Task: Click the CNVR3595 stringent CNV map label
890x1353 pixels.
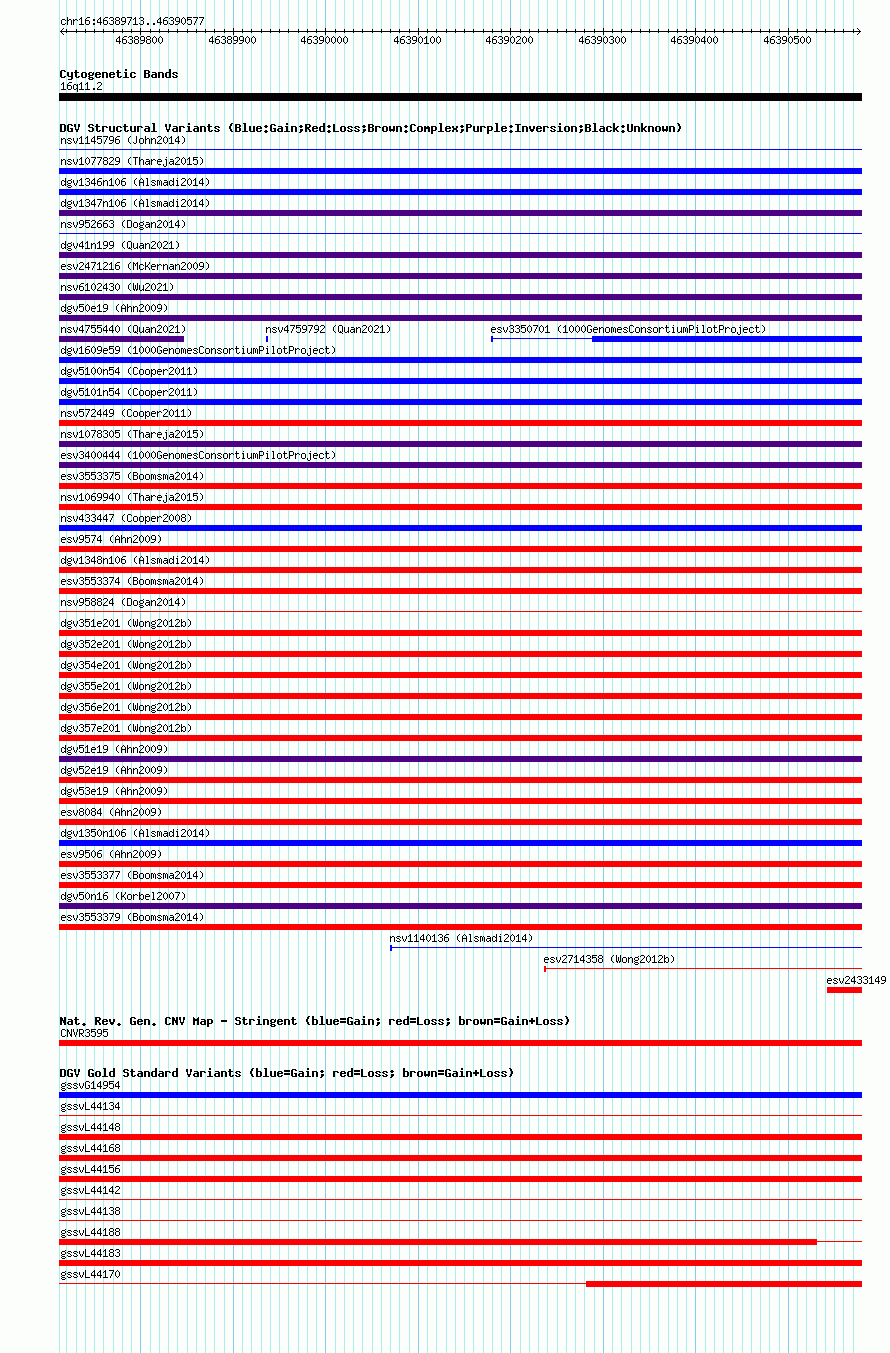Action: pyautogui.click(x=84, y=1033)
